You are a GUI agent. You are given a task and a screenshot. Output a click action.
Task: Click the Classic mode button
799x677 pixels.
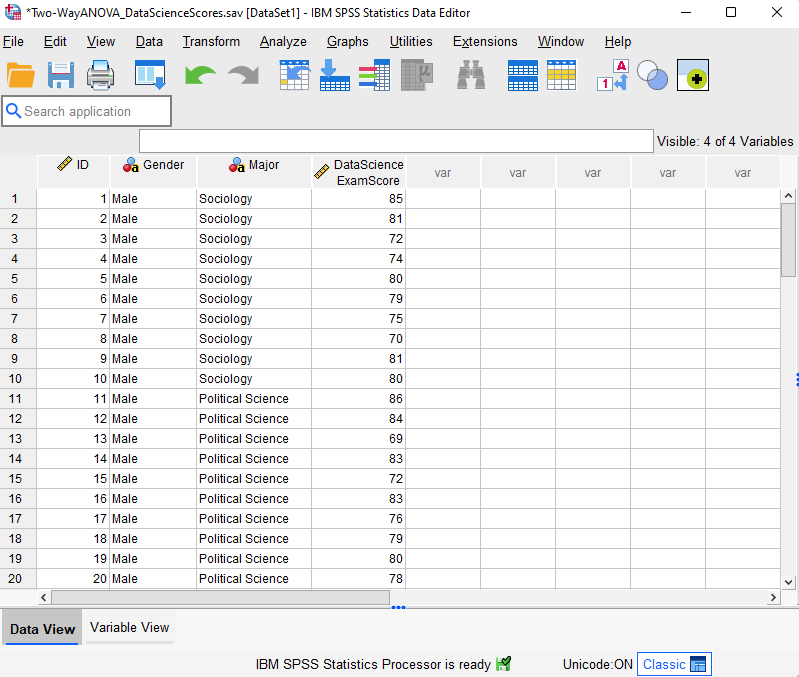674,664
